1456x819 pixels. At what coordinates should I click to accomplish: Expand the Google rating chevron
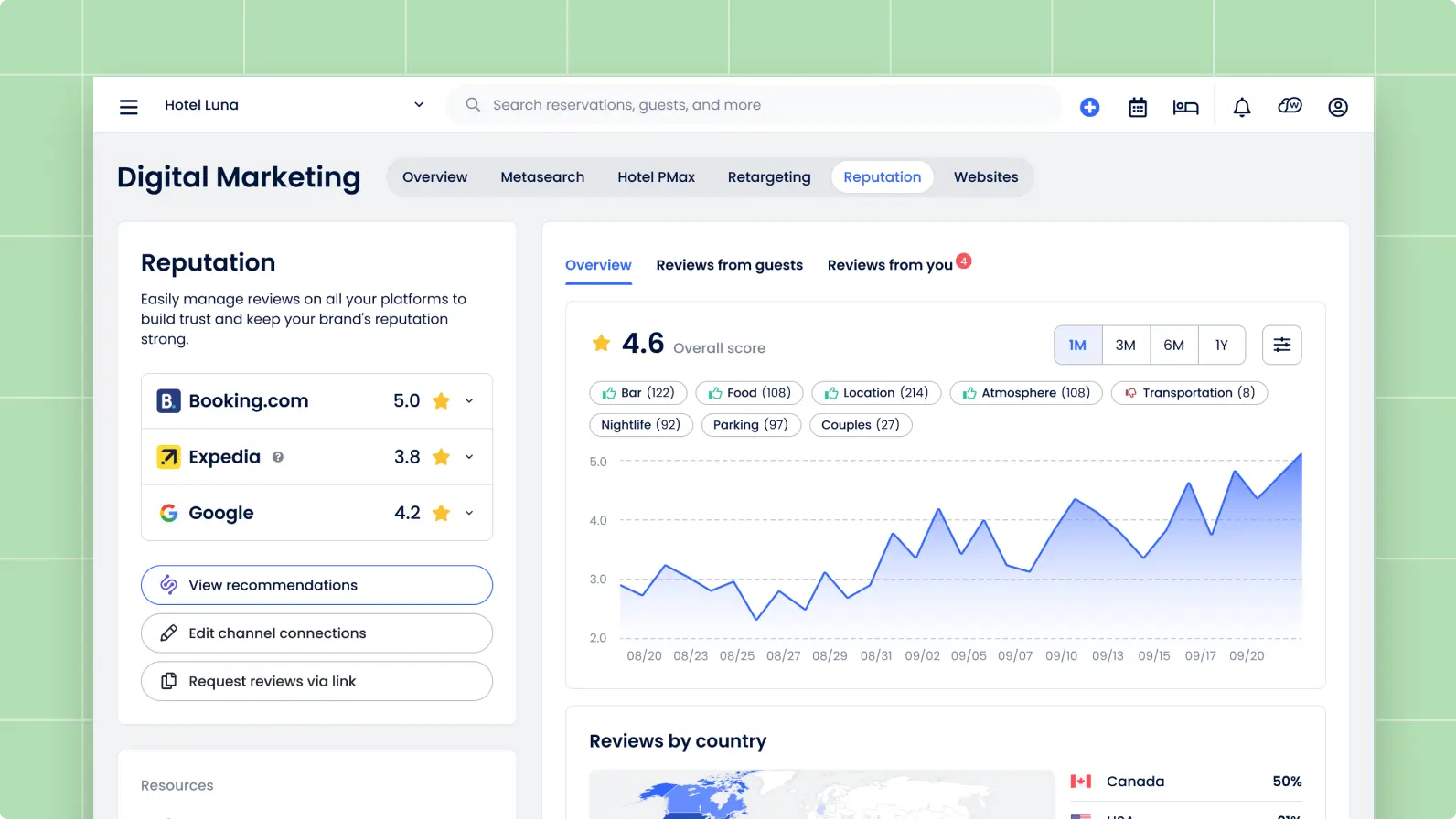pos(469,513)
